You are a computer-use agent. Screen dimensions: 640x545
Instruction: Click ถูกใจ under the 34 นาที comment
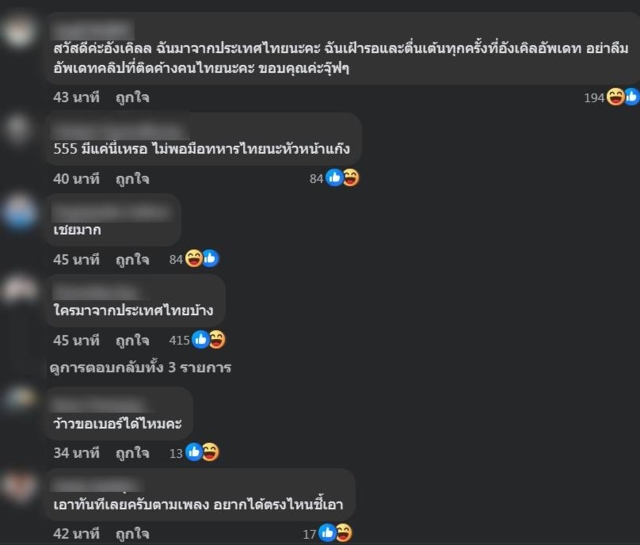pos(132,453)
